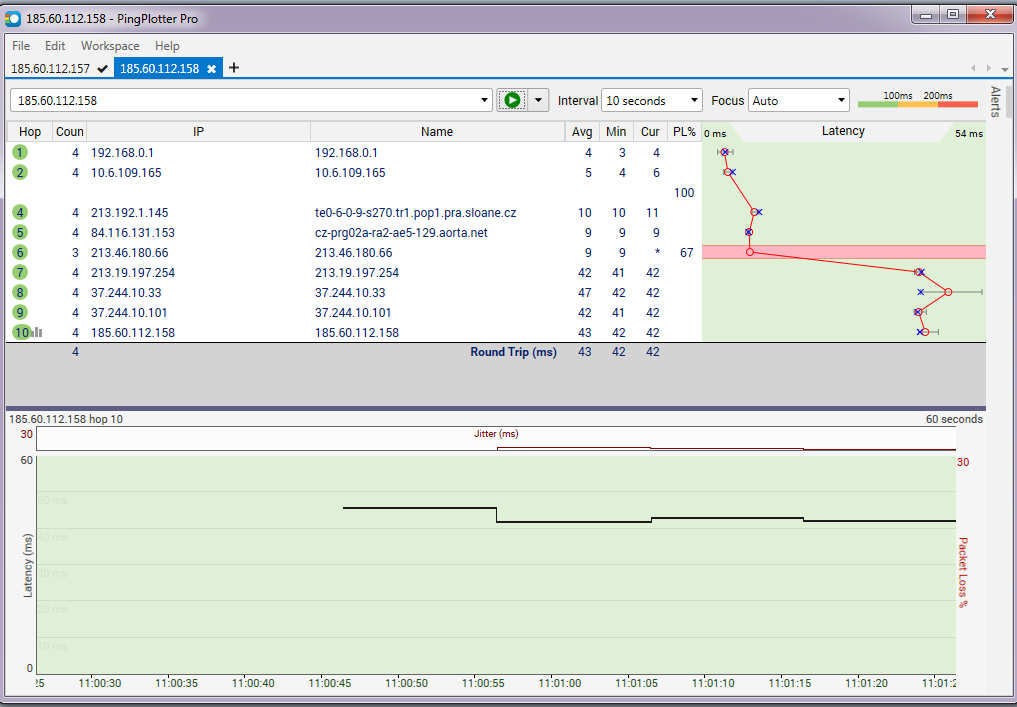Click the green start trace play button
Image resolution: width=1017 pixels, height=707 pixels.
tap(512, 100)
